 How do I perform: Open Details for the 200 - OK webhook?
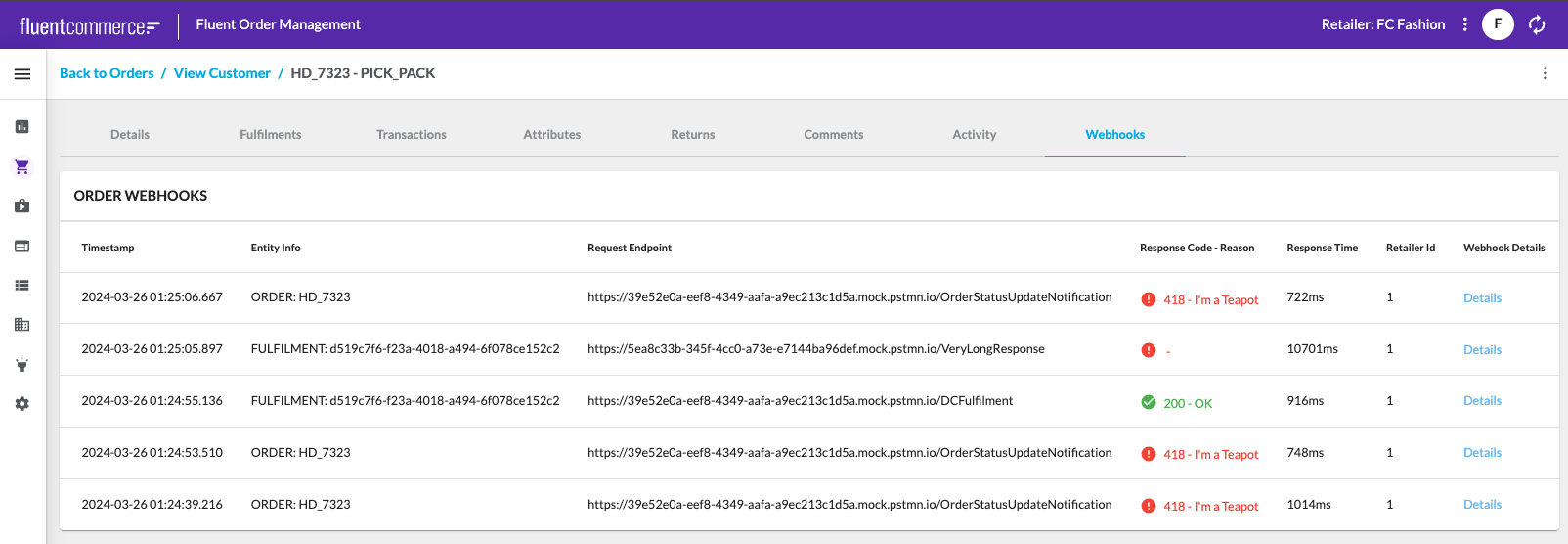(x=1482, y=401)
